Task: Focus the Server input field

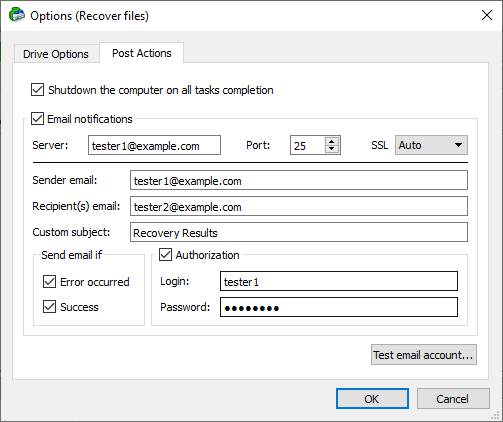Action: [x=154, y=145]
